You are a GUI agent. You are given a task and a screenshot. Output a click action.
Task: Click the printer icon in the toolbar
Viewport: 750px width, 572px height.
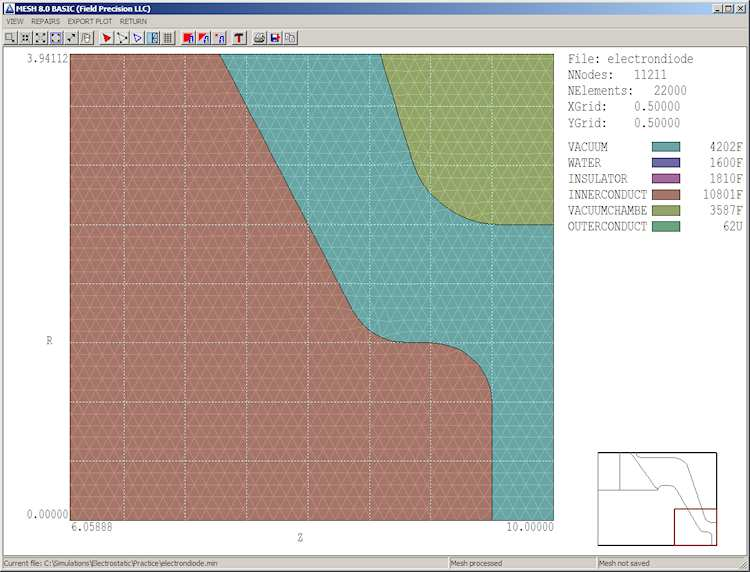click(x=259, y=38)
